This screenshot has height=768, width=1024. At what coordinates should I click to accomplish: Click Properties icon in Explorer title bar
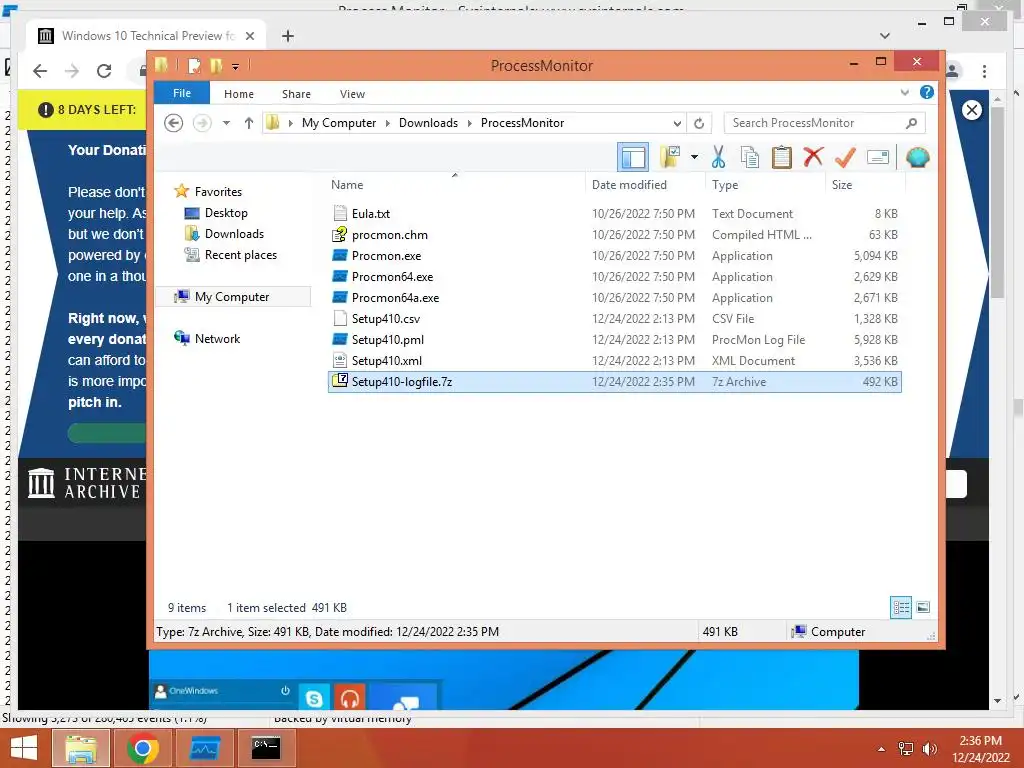[194, 65]
